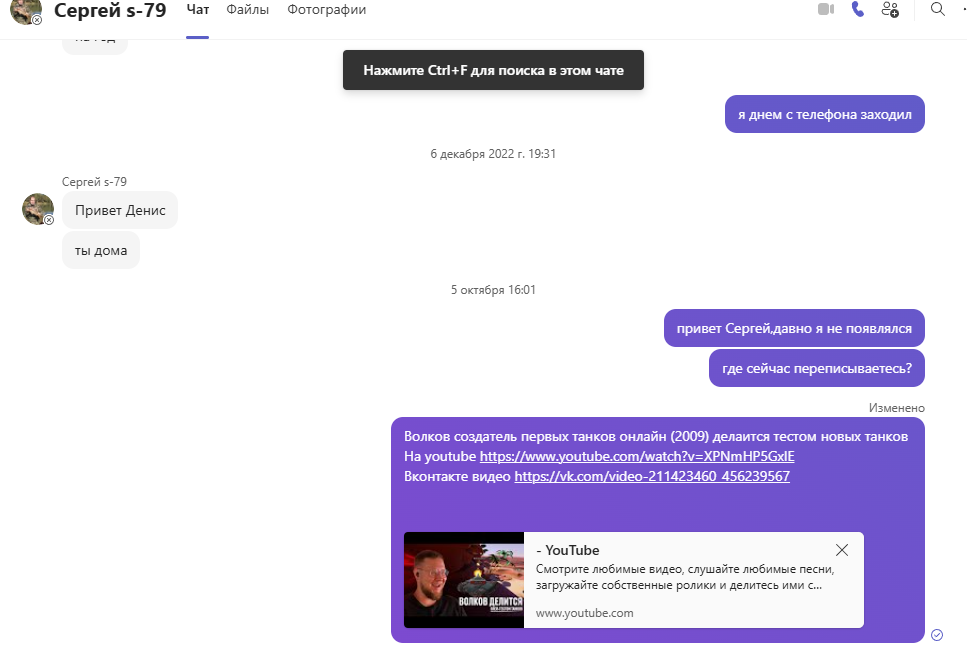The height and width of the screenshot is (663, 967).
Task: Click the avatar beside "Привет Денис" message
Action: pos(38,209)
